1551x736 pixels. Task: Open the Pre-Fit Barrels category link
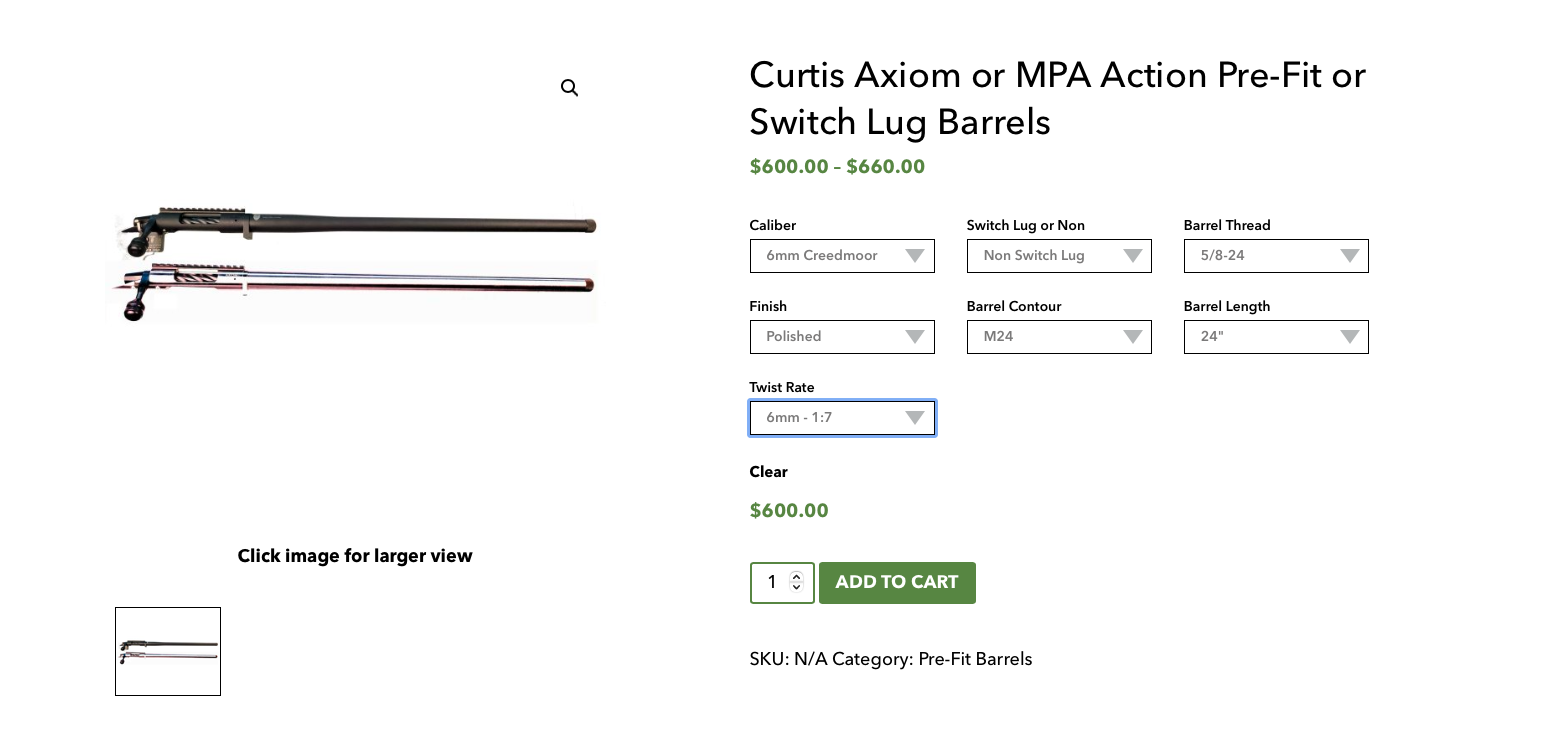pyautogui.click(x=975, y=659)
